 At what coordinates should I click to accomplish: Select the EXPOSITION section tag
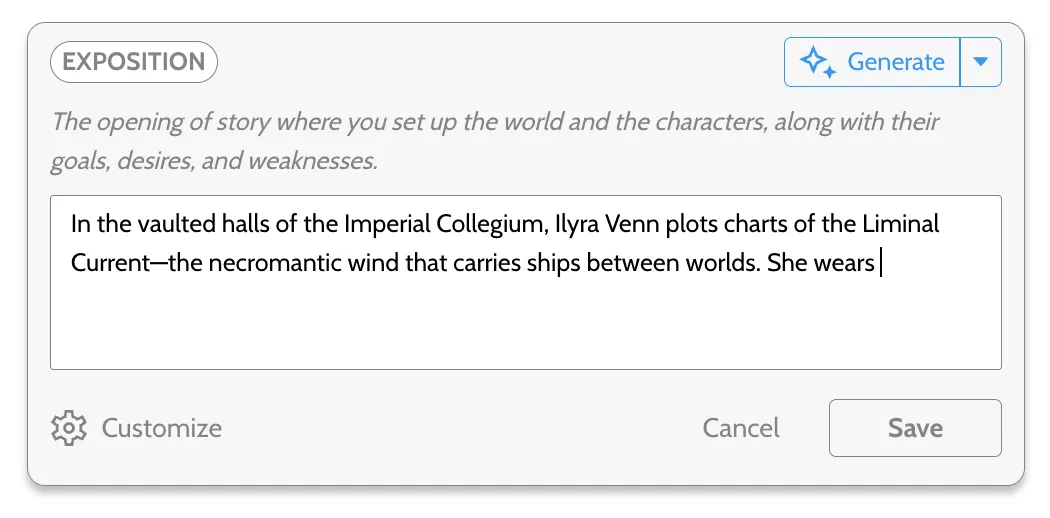pyautogui.click(x=134, y=62)
